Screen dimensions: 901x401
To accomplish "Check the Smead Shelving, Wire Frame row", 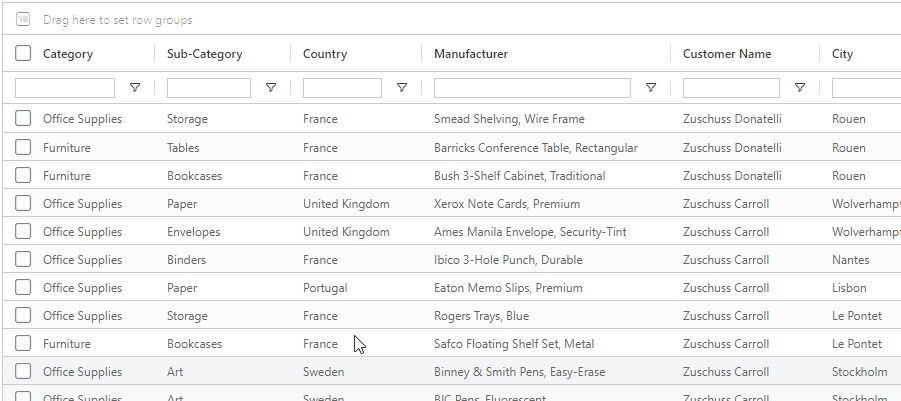I will 23,119.
